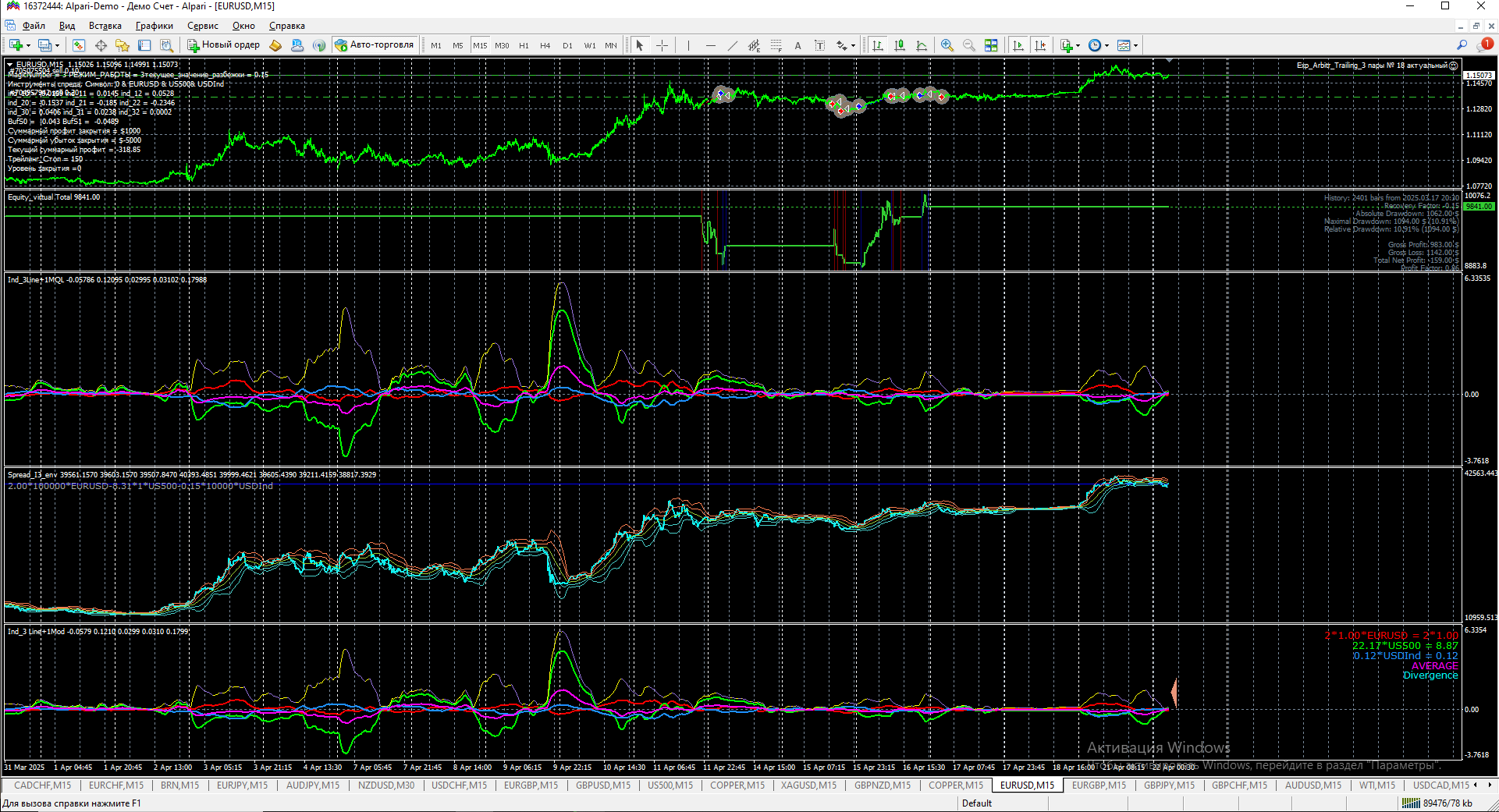Image resolution: width=1499 pixels, height=812 pixels.
Task: Expand the one-click trading triangle beside EURUSD,M15
Action: (10, 65)
